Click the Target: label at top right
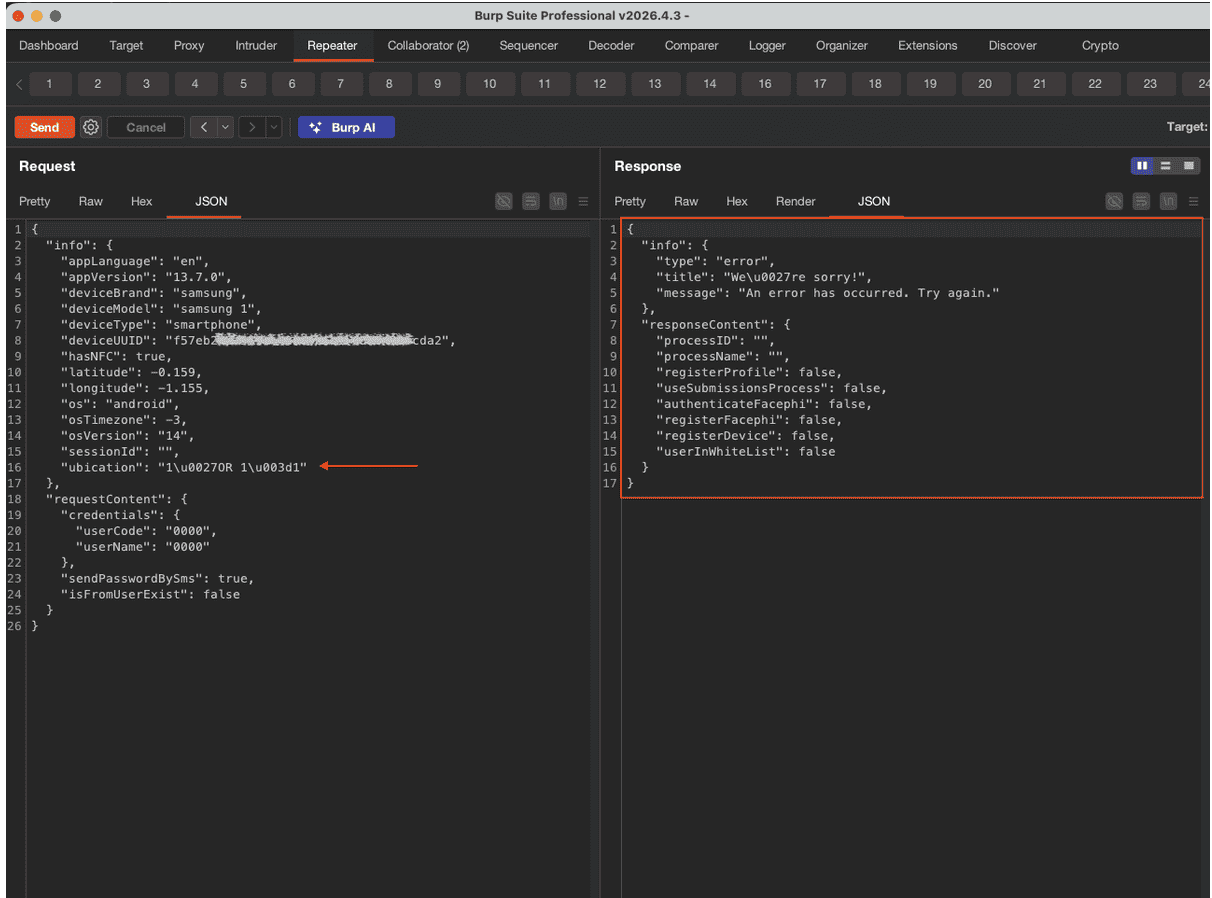 point(1188,127)
